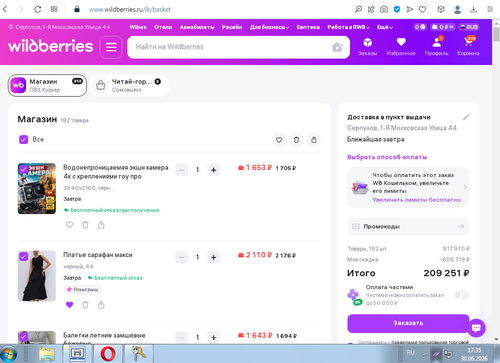
Task: Share the Платье сарафан макси item
Action: [101, 305]
